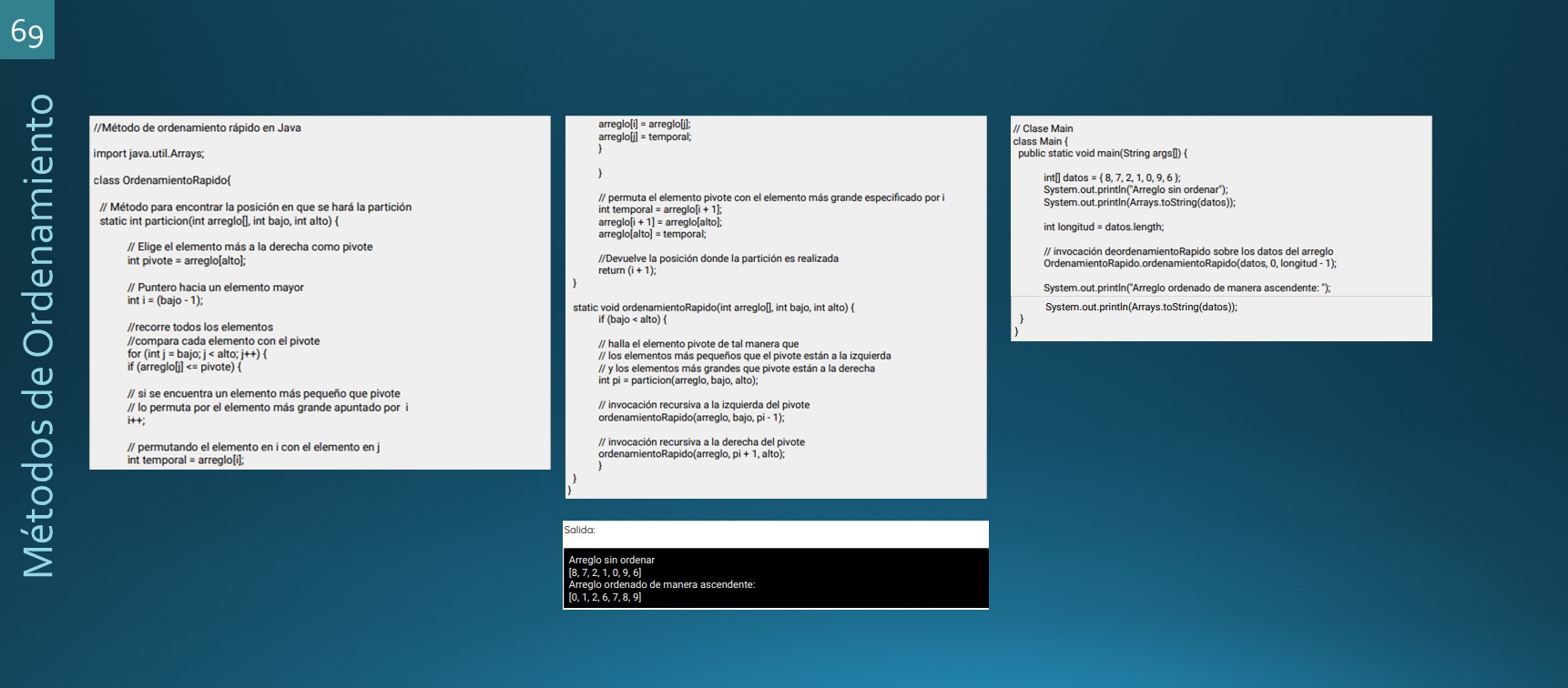The width and height of the screenshot is (1568, 688).
Task: Click the slide number 69 badge
Action: (x=27, y=30)
